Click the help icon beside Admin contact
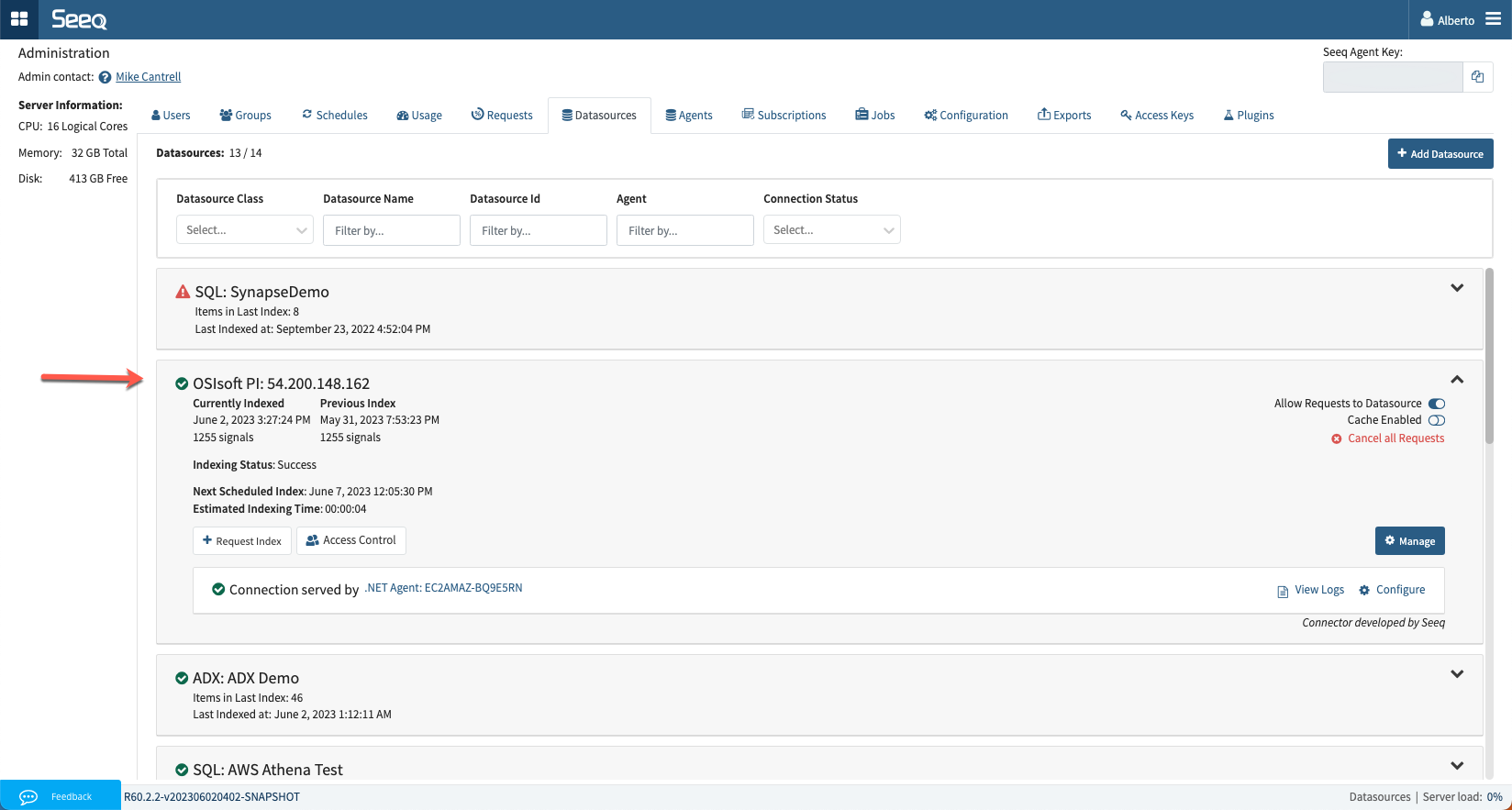Image resolution: width=1512 pixels, height=810 pixels. point(105,78)
